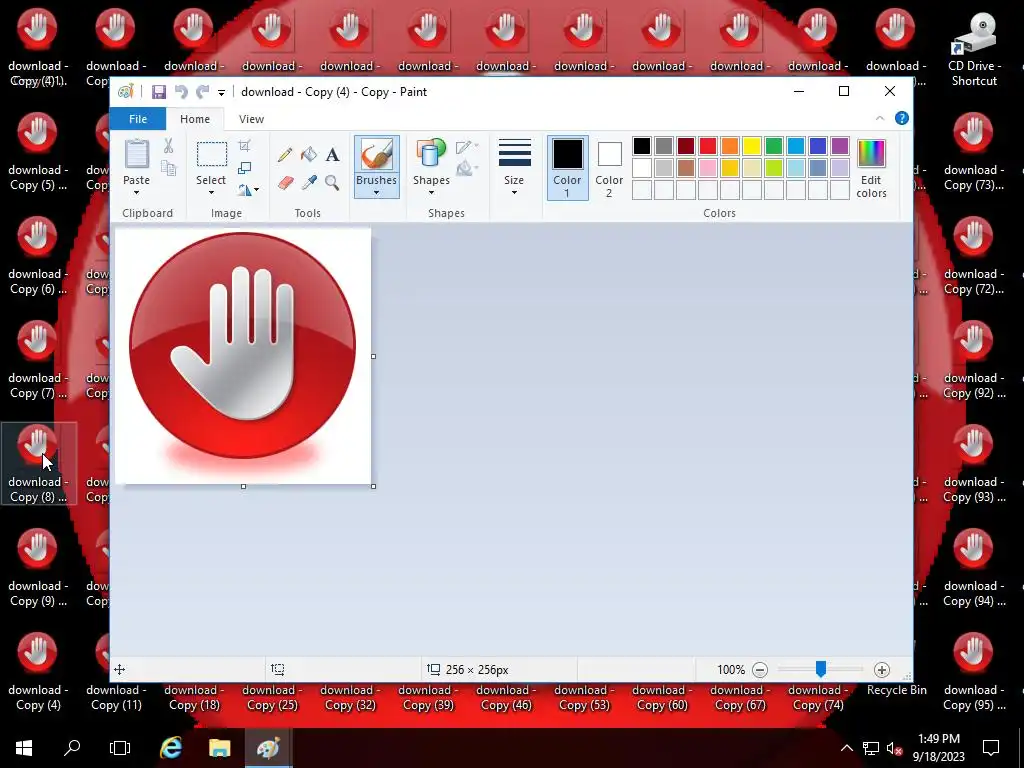Switch to the View ribbon tab
The height and width of the screenshot is (768, 1024).
click(x=251, y=119)
